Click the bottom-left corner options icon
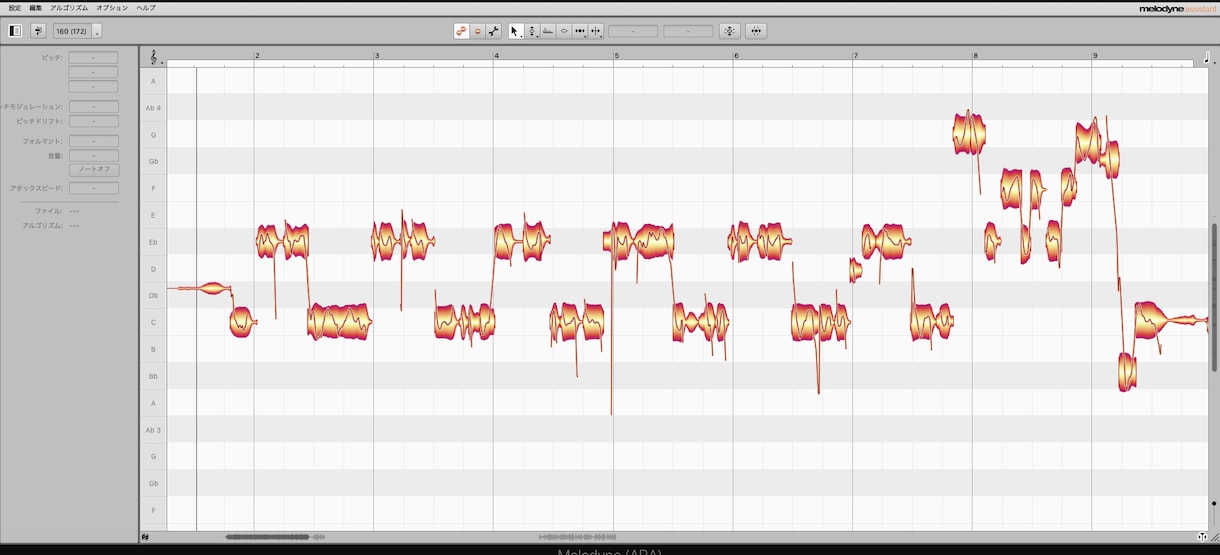 (x=146, y=537)
